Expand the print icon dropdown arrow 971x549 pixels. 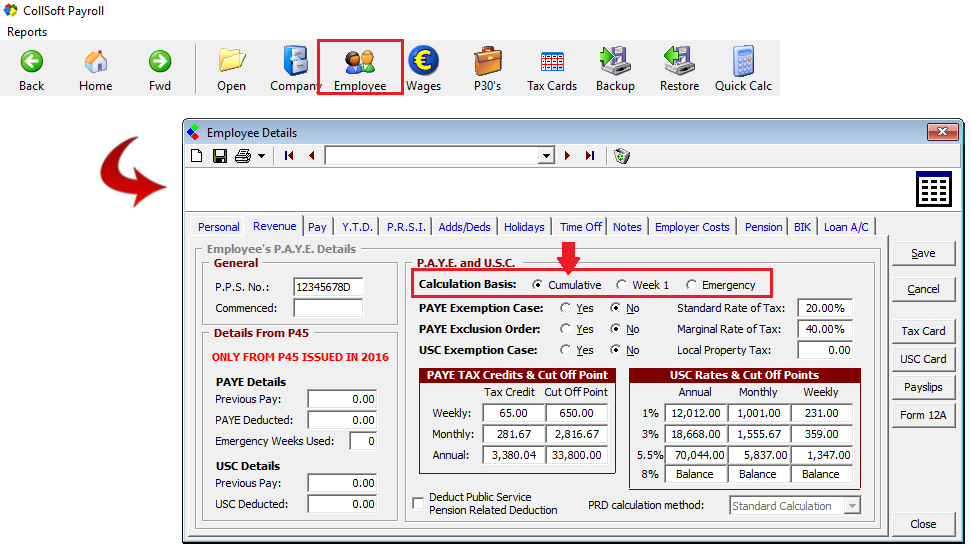pos(261,156)
